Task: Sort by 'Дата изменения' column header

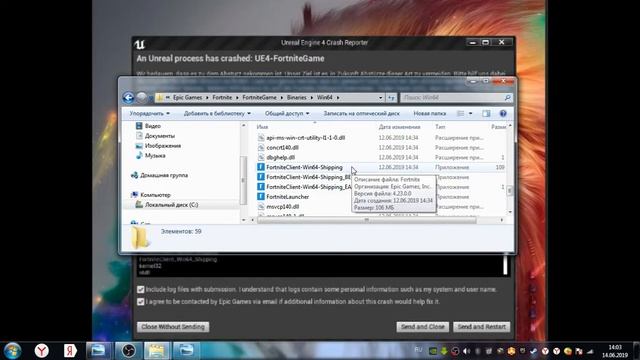Action: (x=399, y=127)
